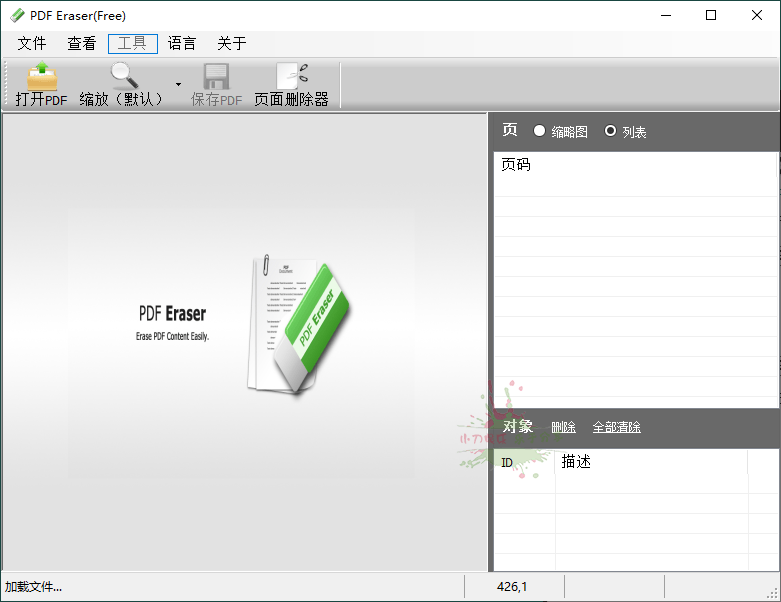Open the 查看 menu
781x602 pixels.
82,44
